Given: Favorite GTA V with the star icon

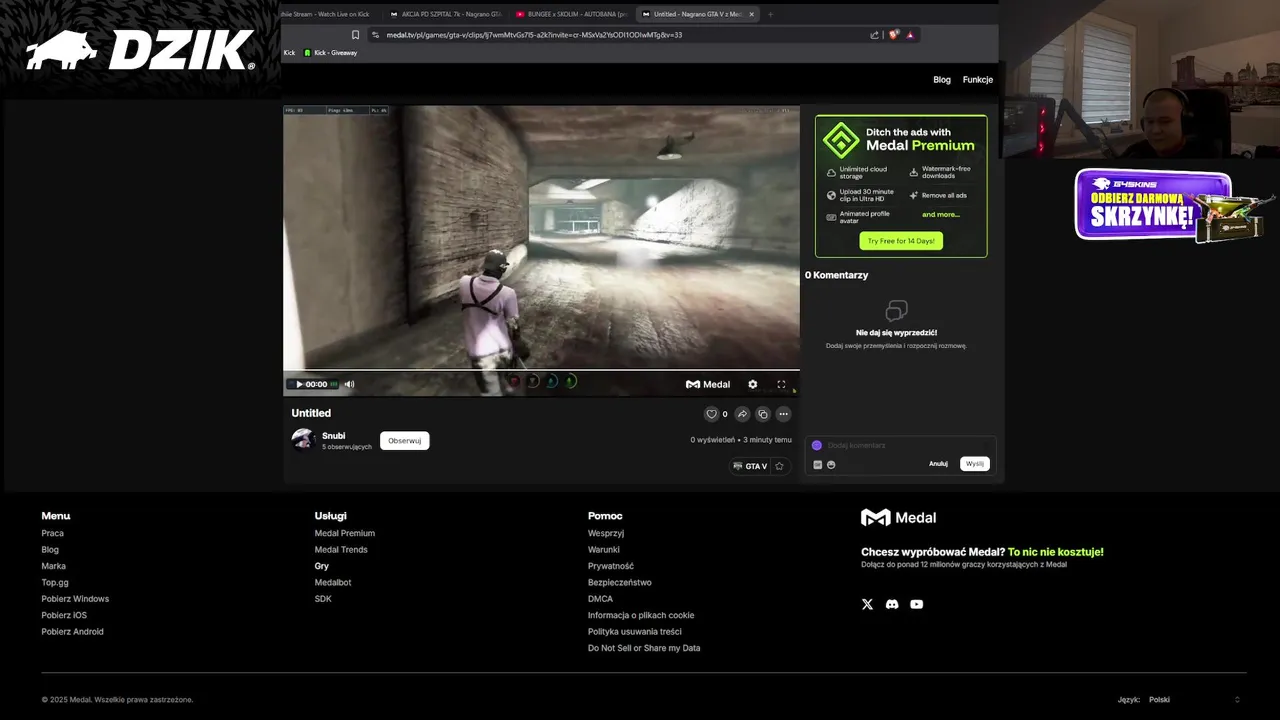Looking at the screenshot, I should tap(779, 466).
